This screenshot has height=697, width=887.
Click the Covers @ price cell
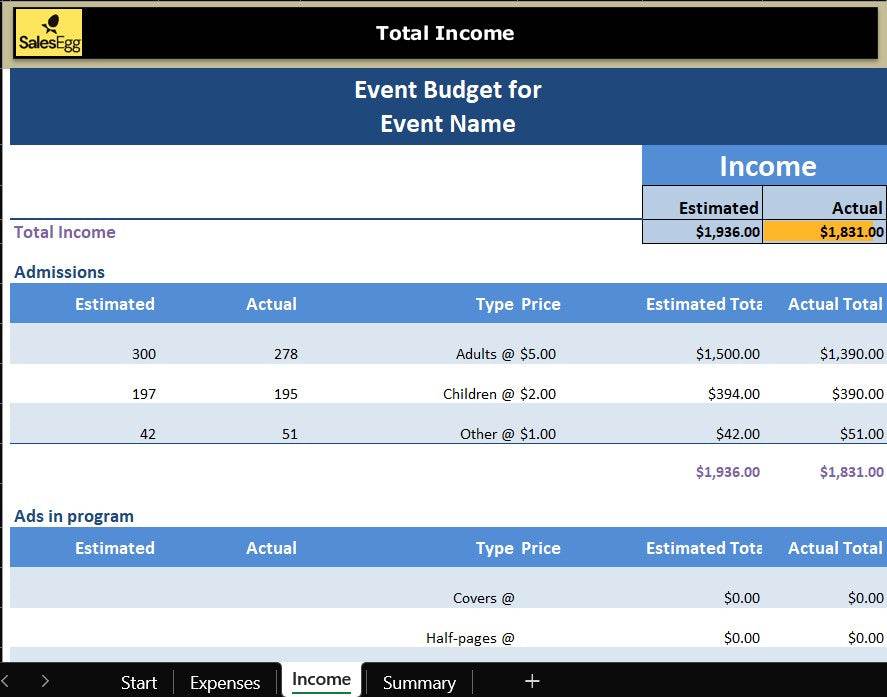[x=483, y=597]
